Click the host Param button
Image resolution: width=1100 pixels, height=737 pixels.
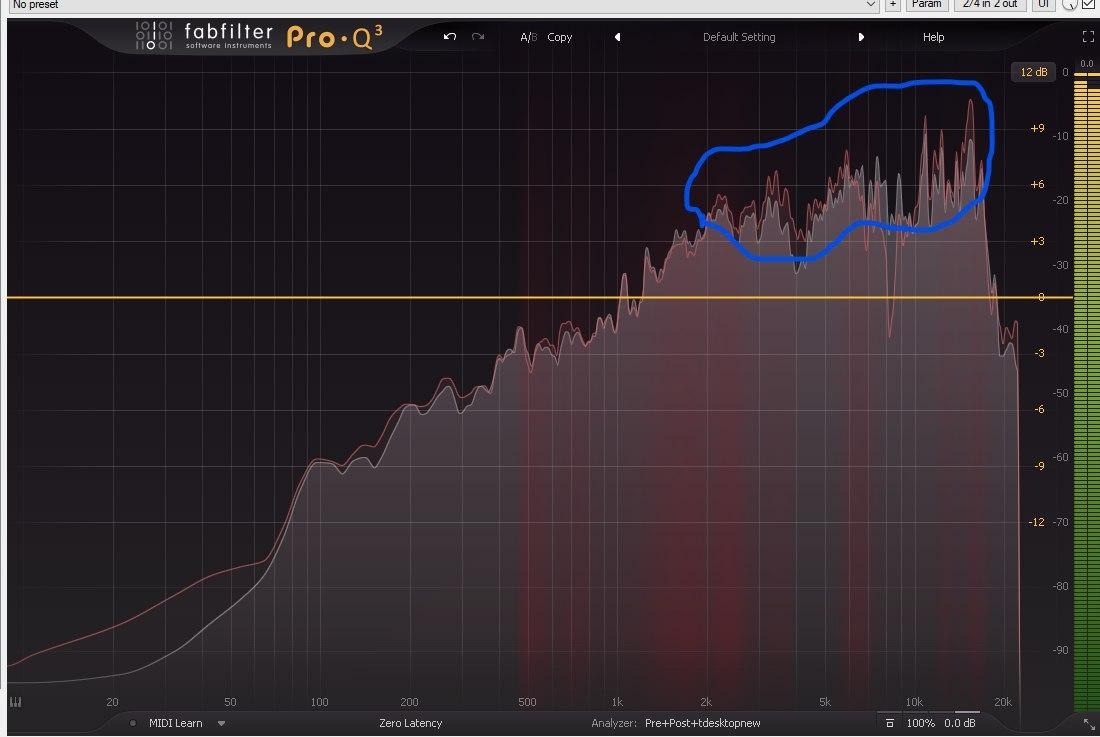(927, 4)
